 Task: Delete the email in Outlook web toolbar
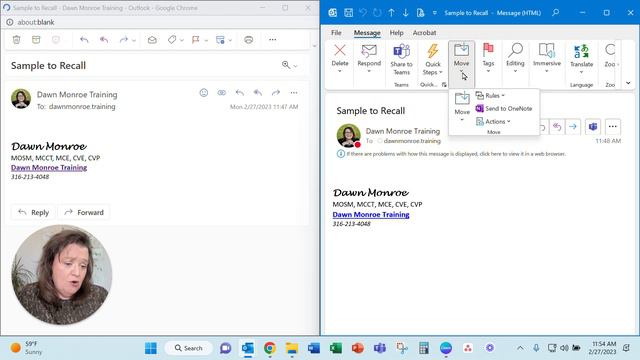[x=16, y=40]
